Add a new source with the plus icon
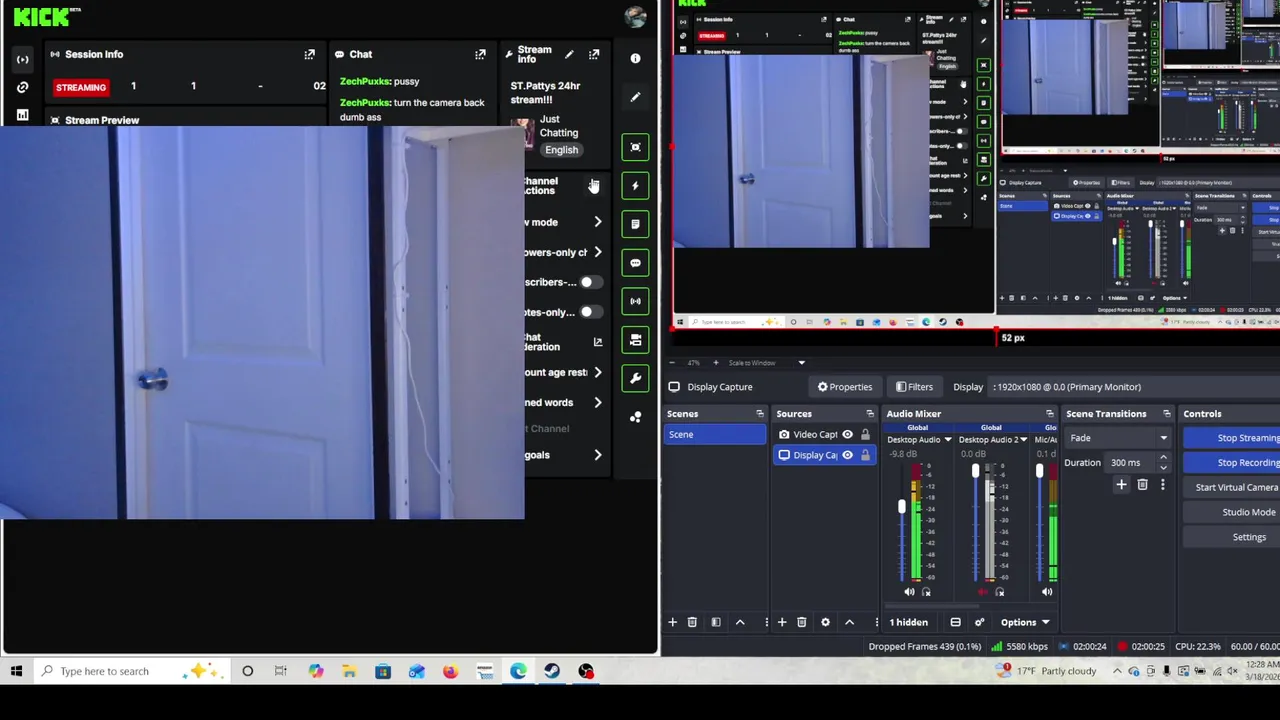This screenshot has height=720, width=1280. point(782,622)
